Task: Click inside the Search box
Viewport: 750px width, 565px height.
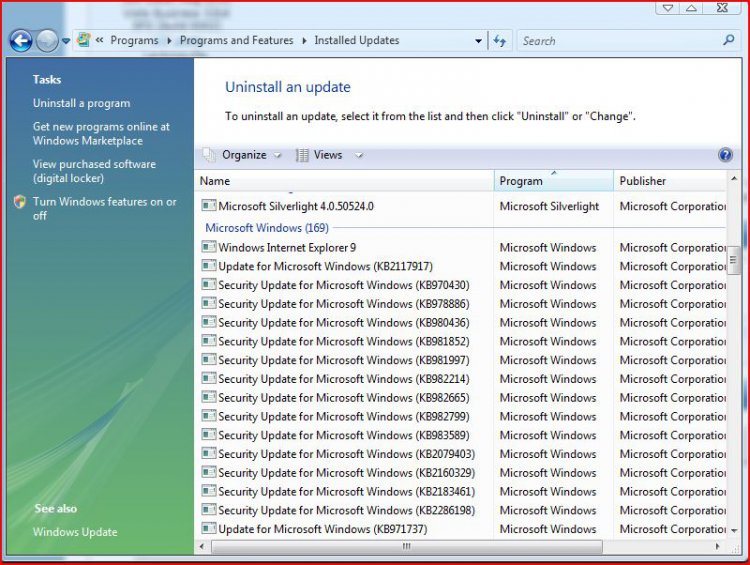Action: [620, 41]
